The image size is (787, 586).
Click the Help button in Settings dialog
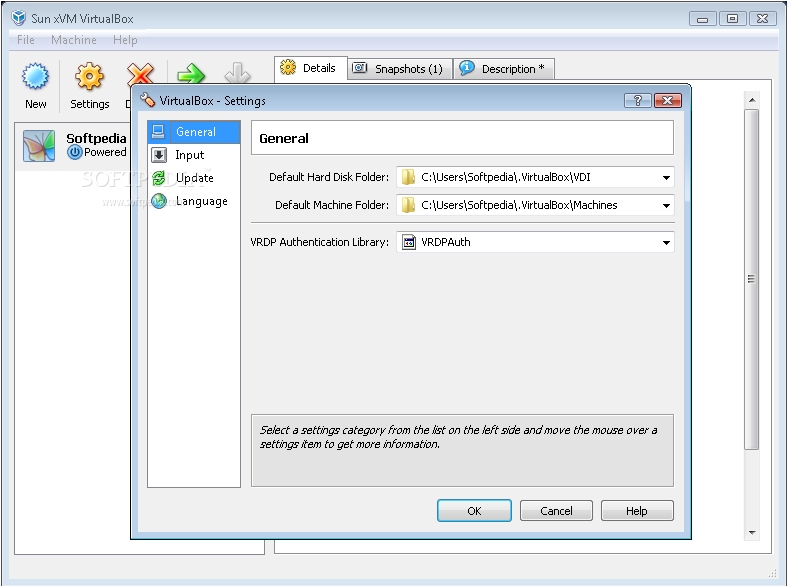(x=637, y=511)
